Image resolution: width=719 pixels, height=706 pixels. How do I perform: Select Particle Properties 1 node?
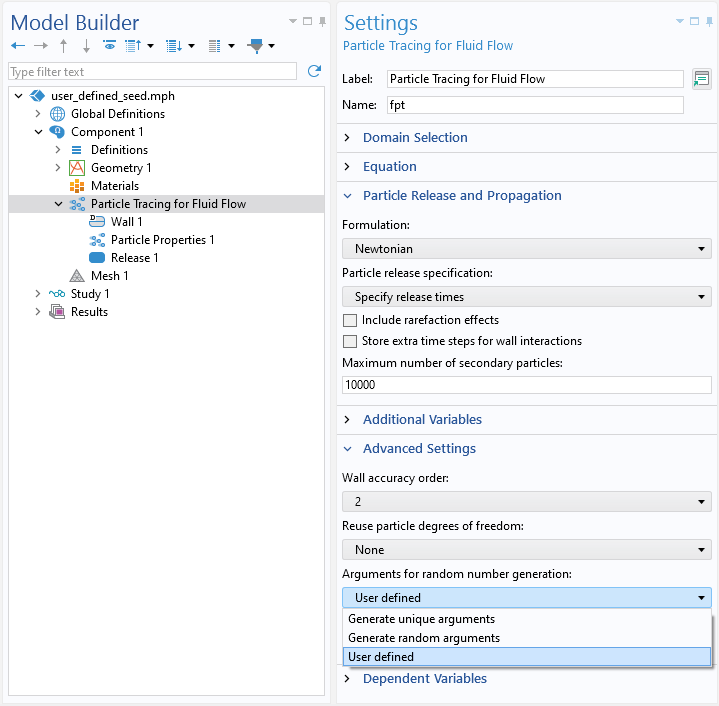click(x=162, y=240)
